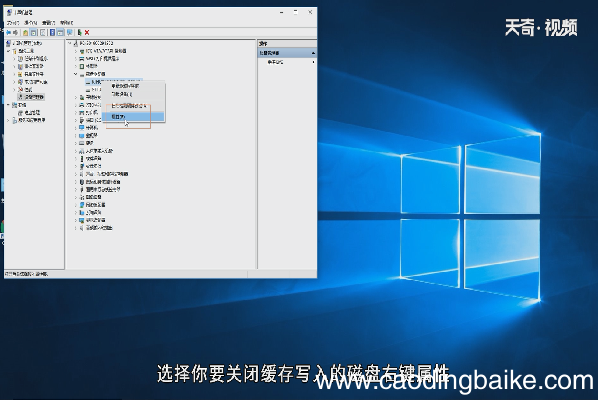Click the blue Help toolbar icon
Image resolution: width=598 pixels, height=400 pixels.
(x=53, y=33)
